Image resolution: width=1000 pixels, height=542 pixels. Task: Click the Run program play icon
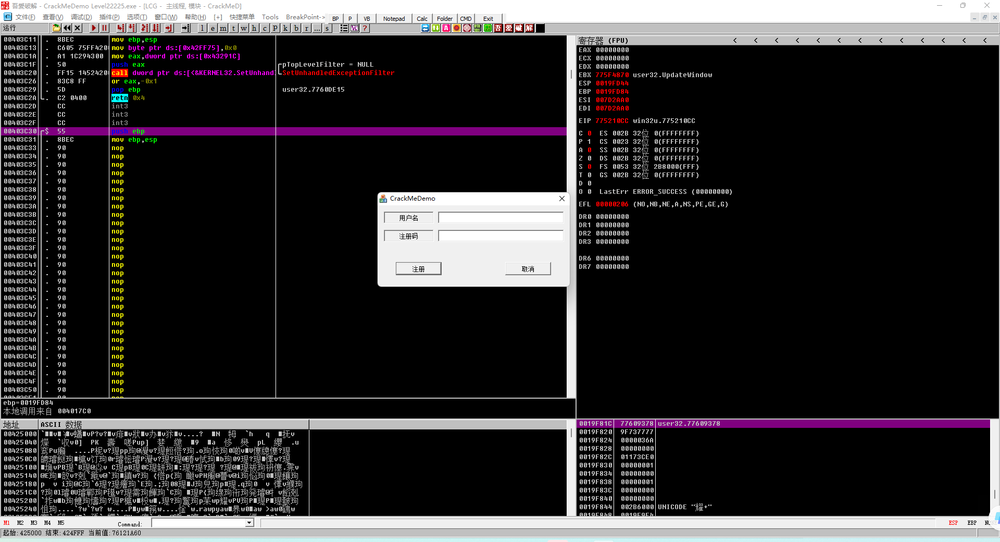pyautogui.click(x=94, y=28)
